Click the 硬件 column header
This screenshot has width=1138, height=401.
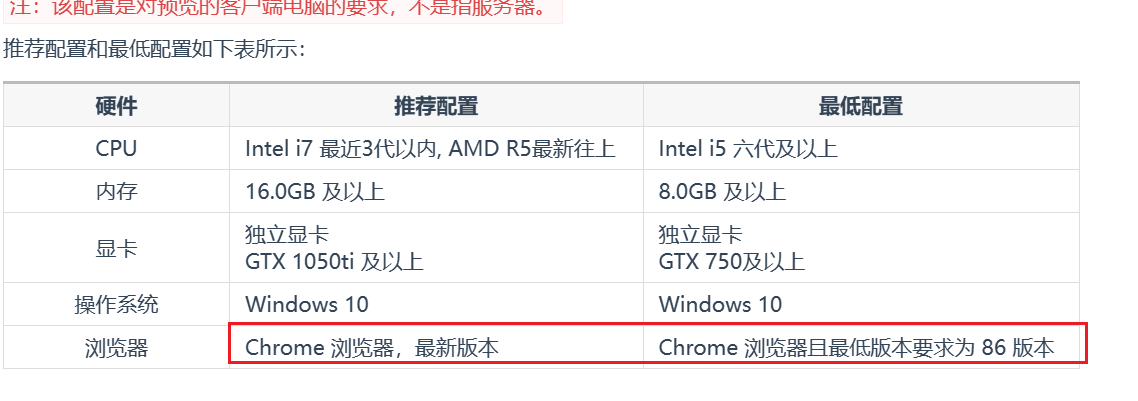click(116, 107)
